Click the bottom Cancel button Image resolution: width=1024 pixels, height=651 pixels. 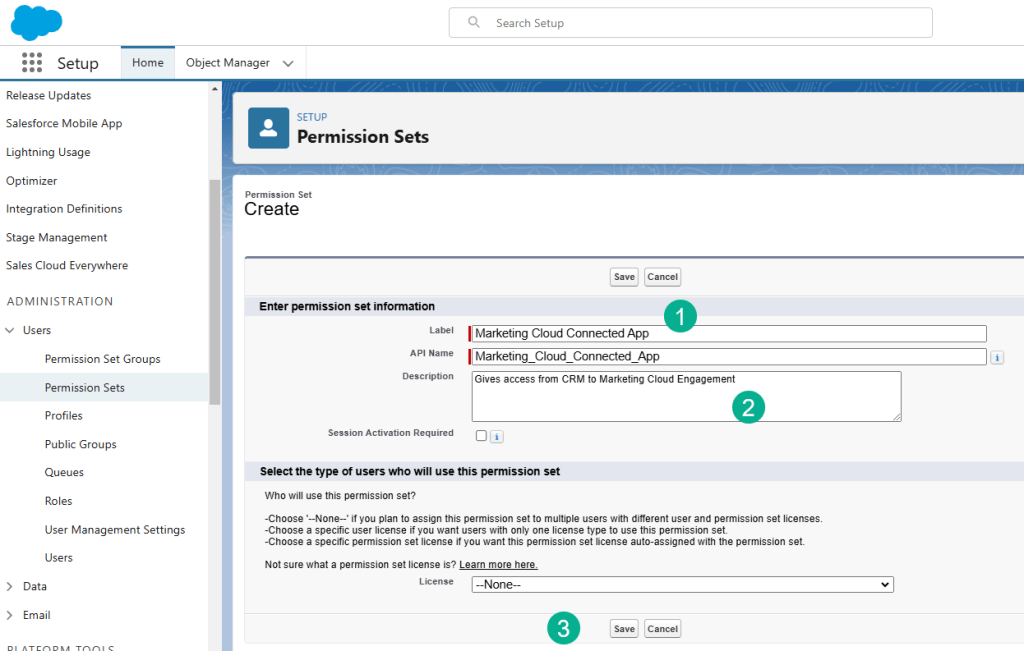662,629
